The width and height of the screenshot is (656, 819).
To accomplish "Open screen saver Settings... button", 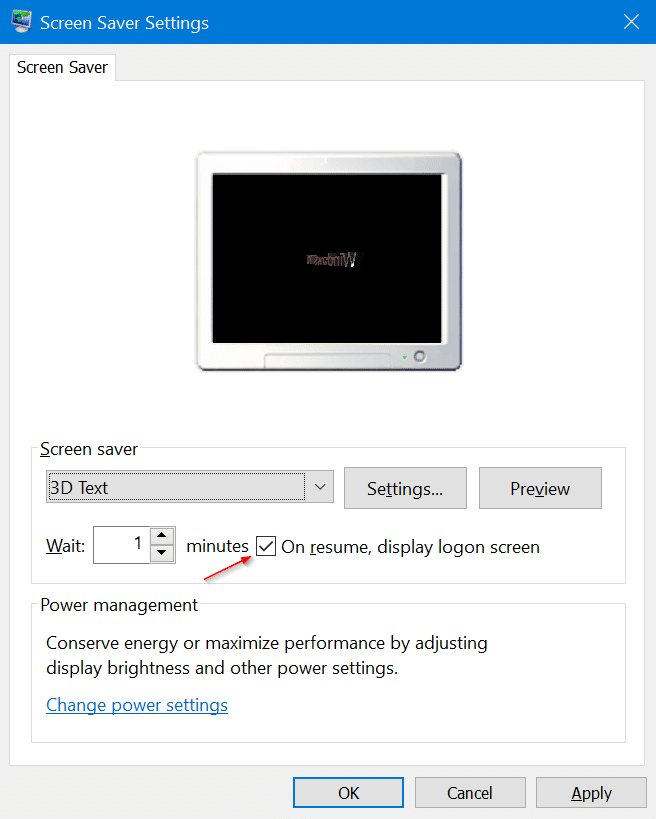I will click(405, 488).
